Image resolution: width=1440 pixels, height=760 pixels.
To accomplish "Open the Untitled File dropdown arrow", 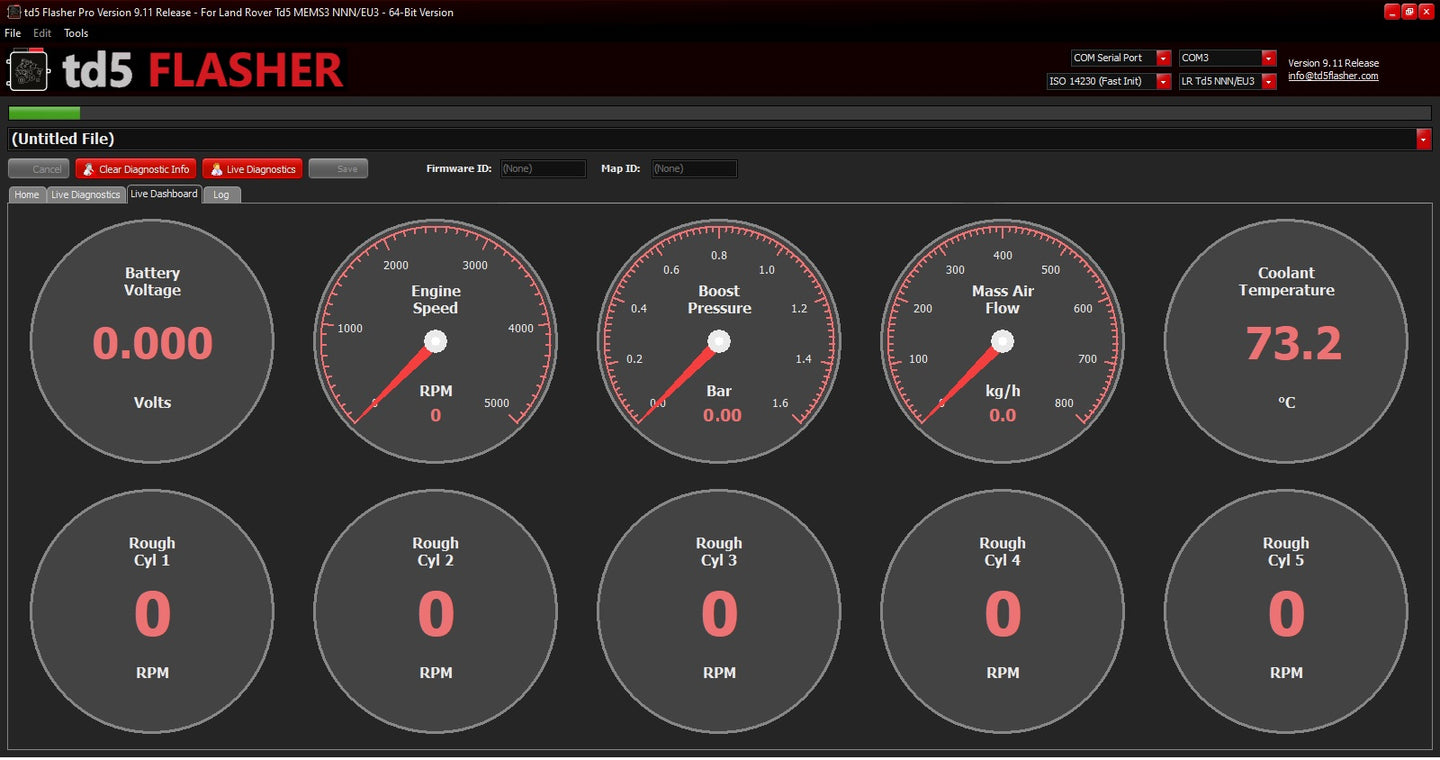I will pos(1423,139).
